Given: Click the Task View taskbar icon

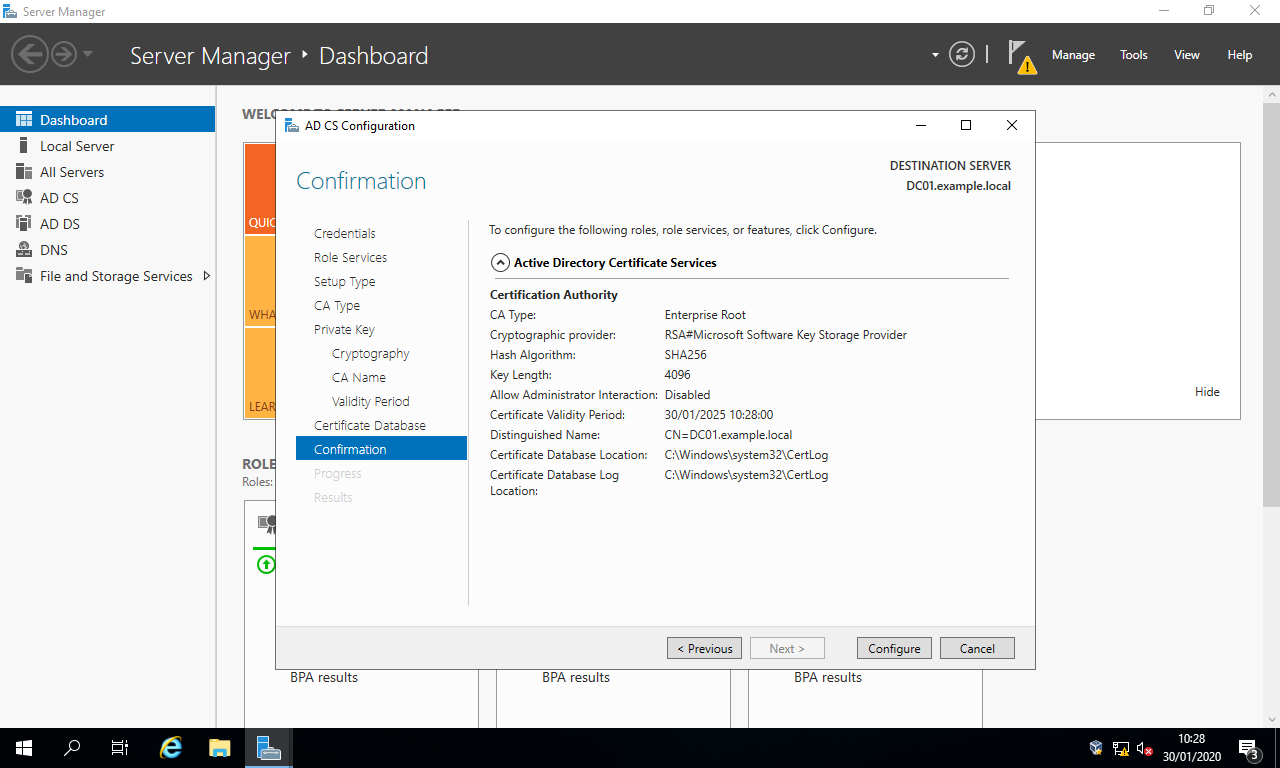Looking at the screenshot, I should pos(120,747).
